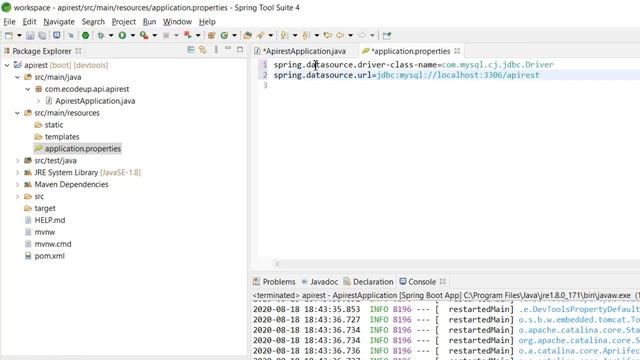
Task: Open the External Tools dropdown arrow
Action: pos(154,36)
